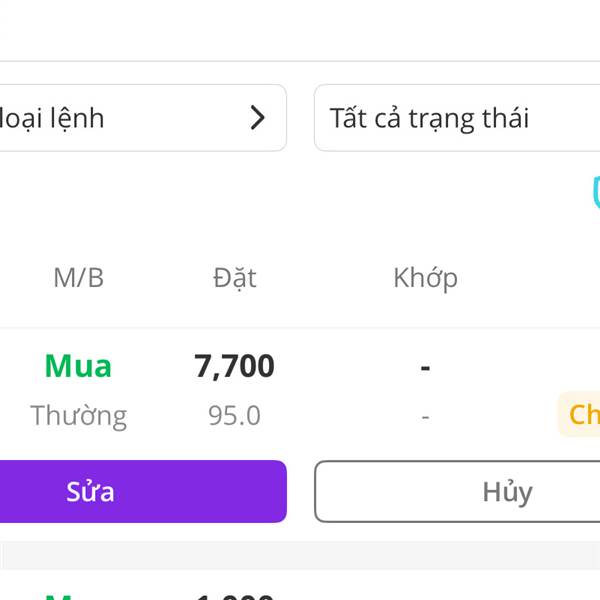Expand the "Tất cả trạng thái" status filter

pyautogui.click(x=457, y=118)
